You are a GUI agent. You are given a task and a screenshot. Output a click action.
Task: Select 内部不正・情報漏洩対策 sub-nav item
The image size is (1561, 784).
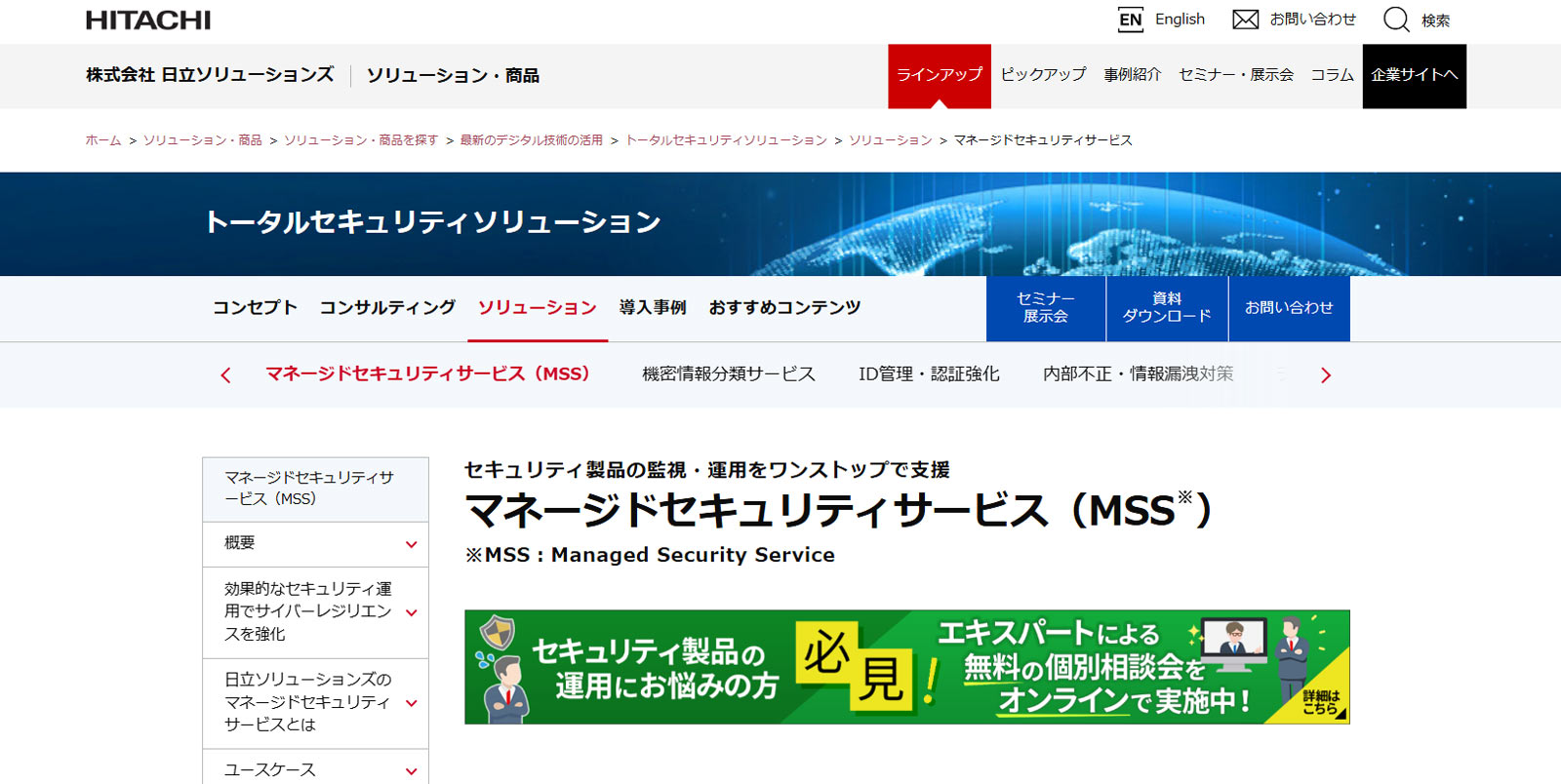click(1138, 374)
